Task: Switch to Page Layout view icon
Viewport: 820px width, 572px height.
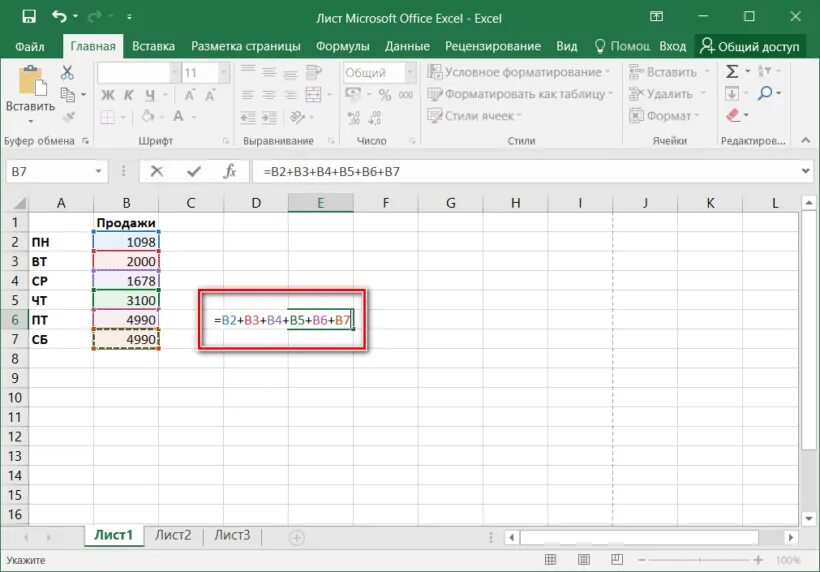Action: point(584,560)
